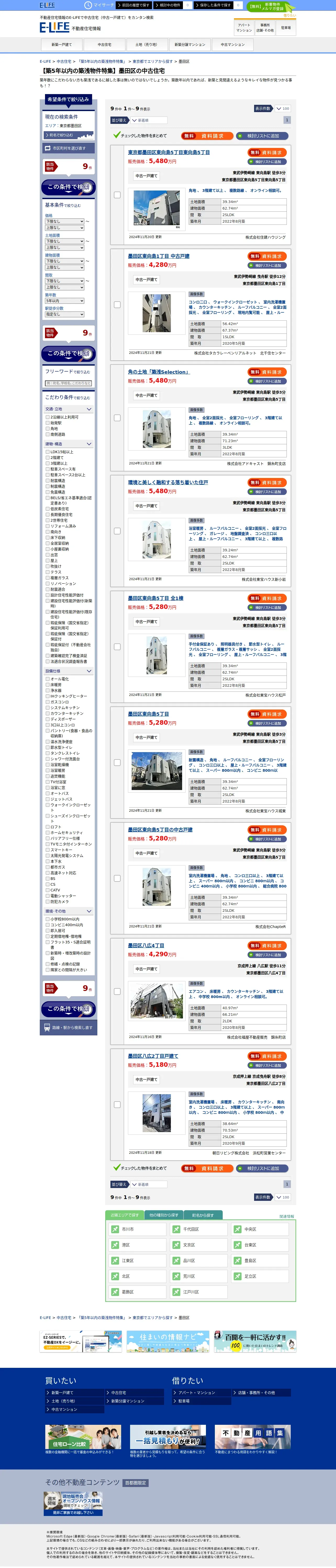Click pin icon next to 葛飾区
The width and height of the screenshot is (336, 1568).
coord(115,1292)
